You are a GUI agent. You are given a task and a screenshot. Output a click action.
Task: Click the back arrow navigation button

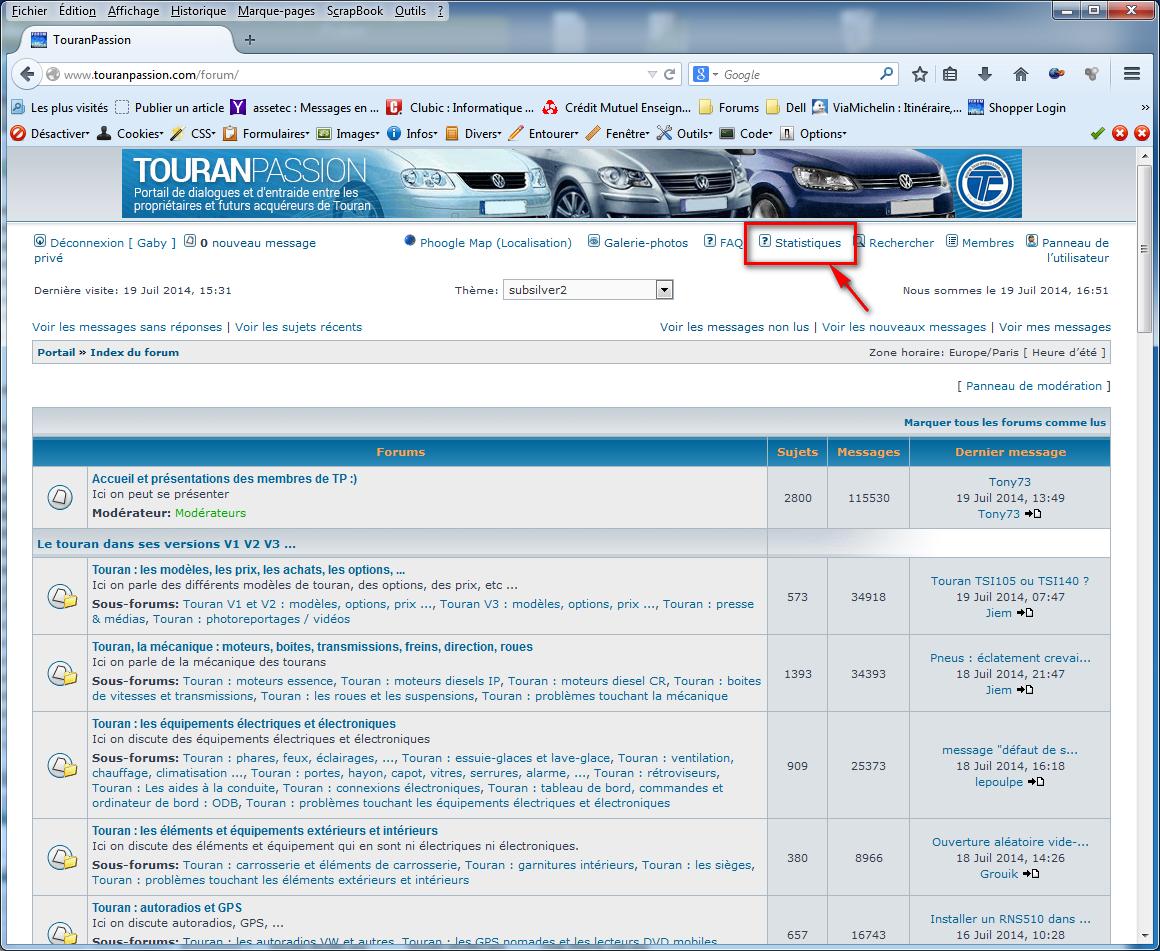[27, 74]
